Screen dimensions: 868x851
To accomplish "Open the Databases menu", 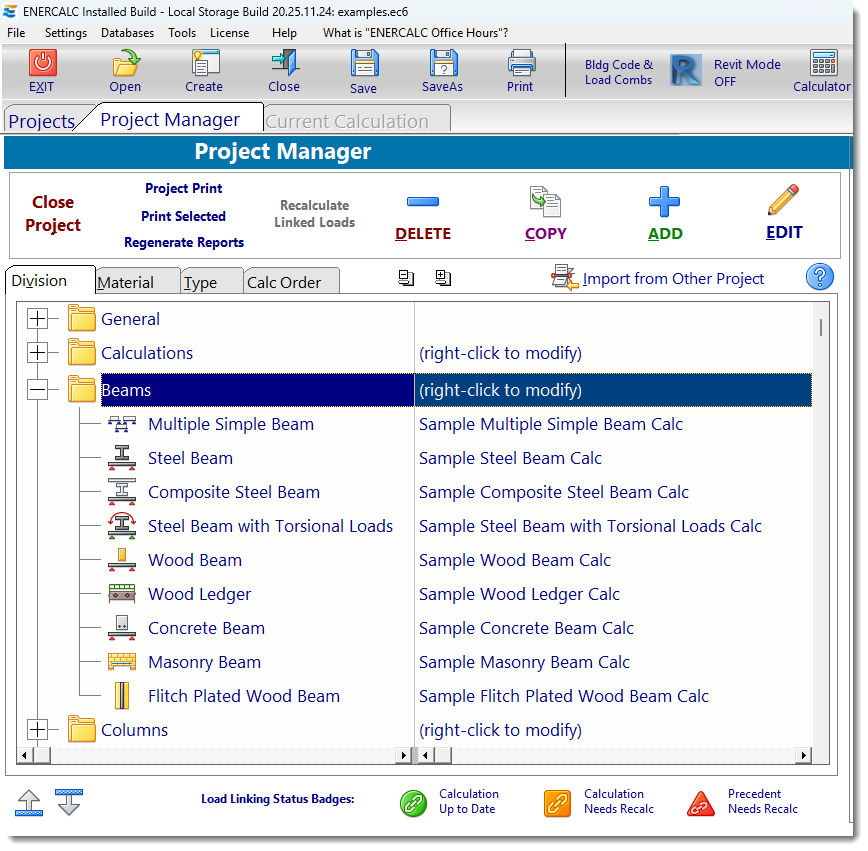I will [127, 32].
